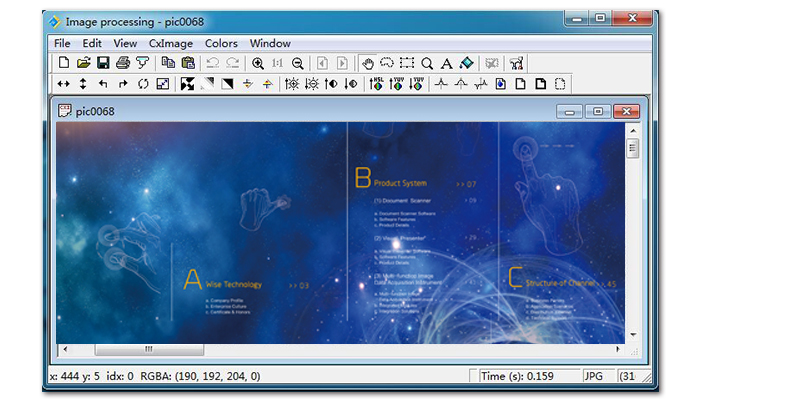Flip the image with the vertical arrows icon
The image size is (800, 402).
(83, 84)
